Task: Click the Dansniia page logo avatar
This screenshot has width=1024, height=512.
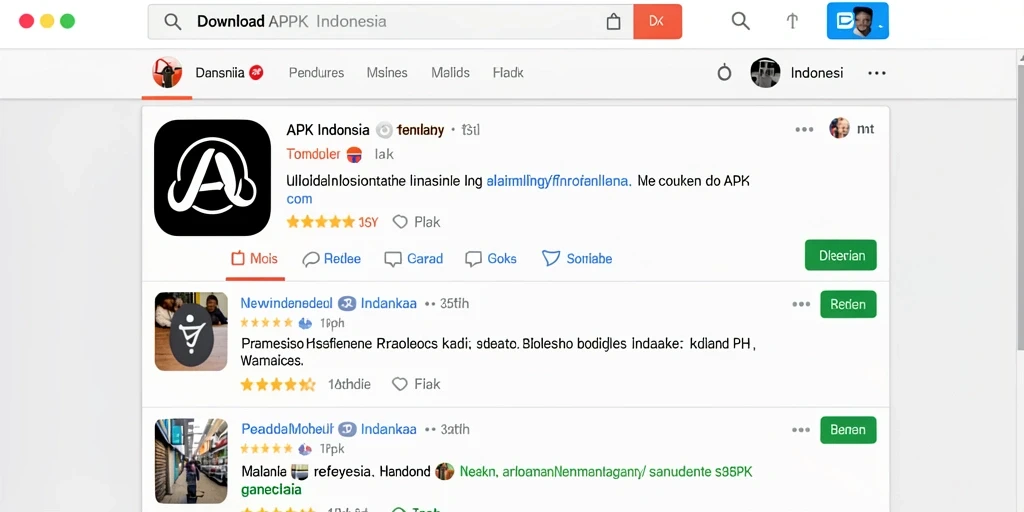Action: tap(167, 72)
